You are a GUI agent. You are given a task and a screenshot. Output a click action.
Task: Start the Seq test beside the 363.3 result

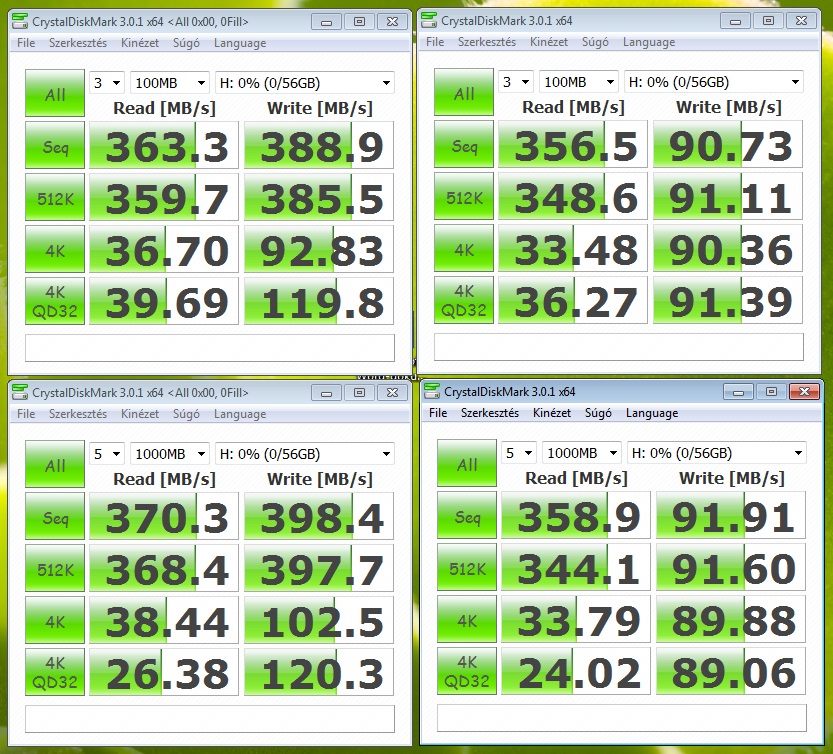click(x=55, y=145)
